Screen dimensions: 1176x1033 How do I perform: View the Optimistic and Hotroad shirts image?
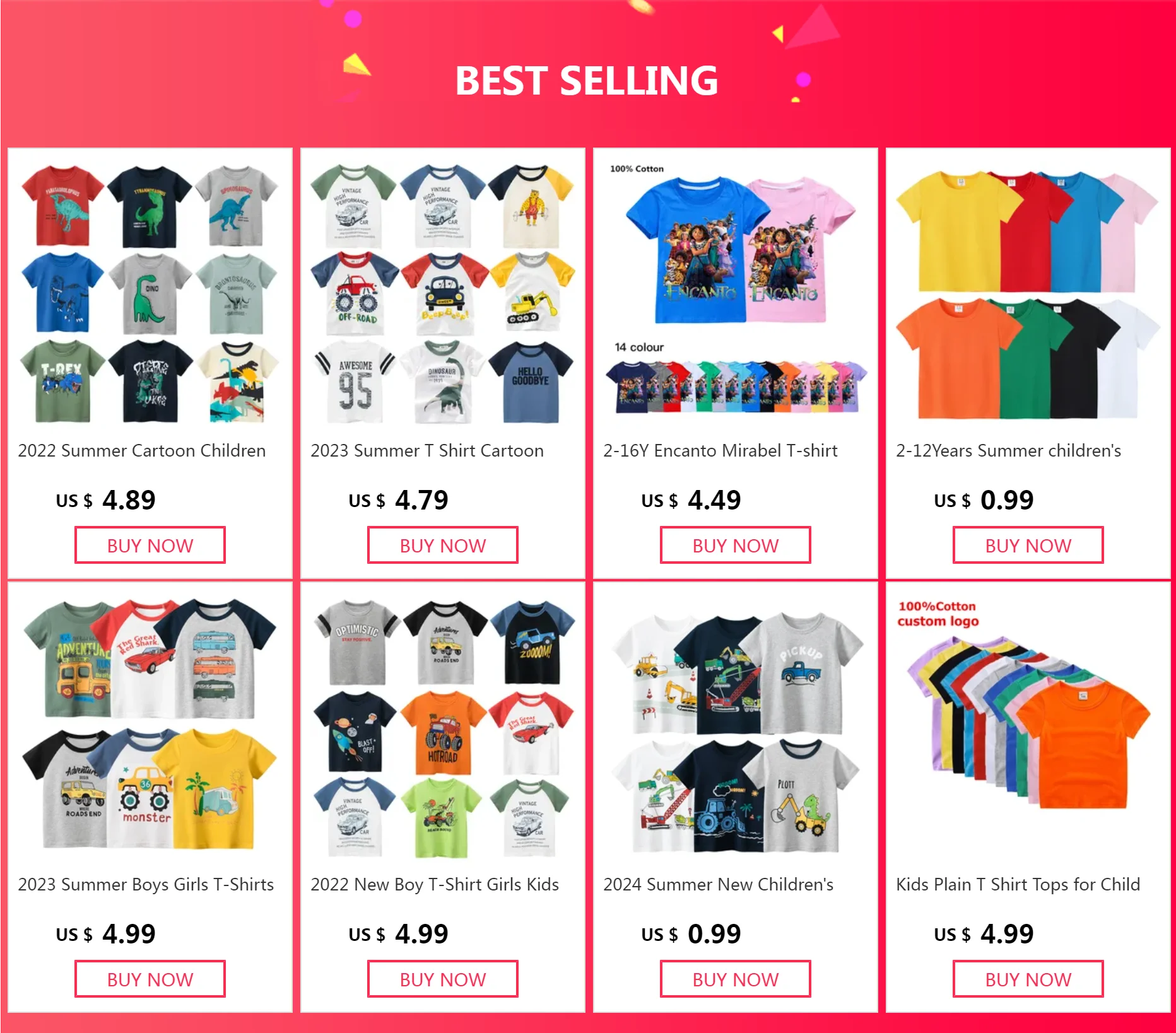443,726
